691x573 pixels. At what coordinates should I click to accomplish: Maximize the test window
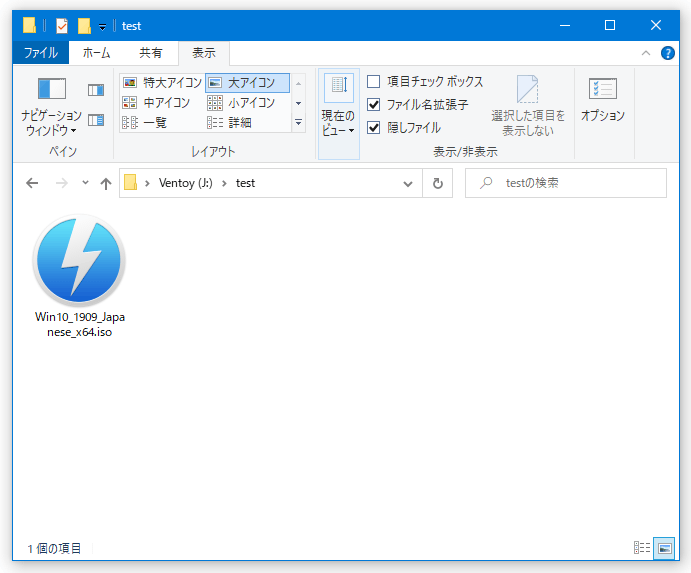[610, 26]
